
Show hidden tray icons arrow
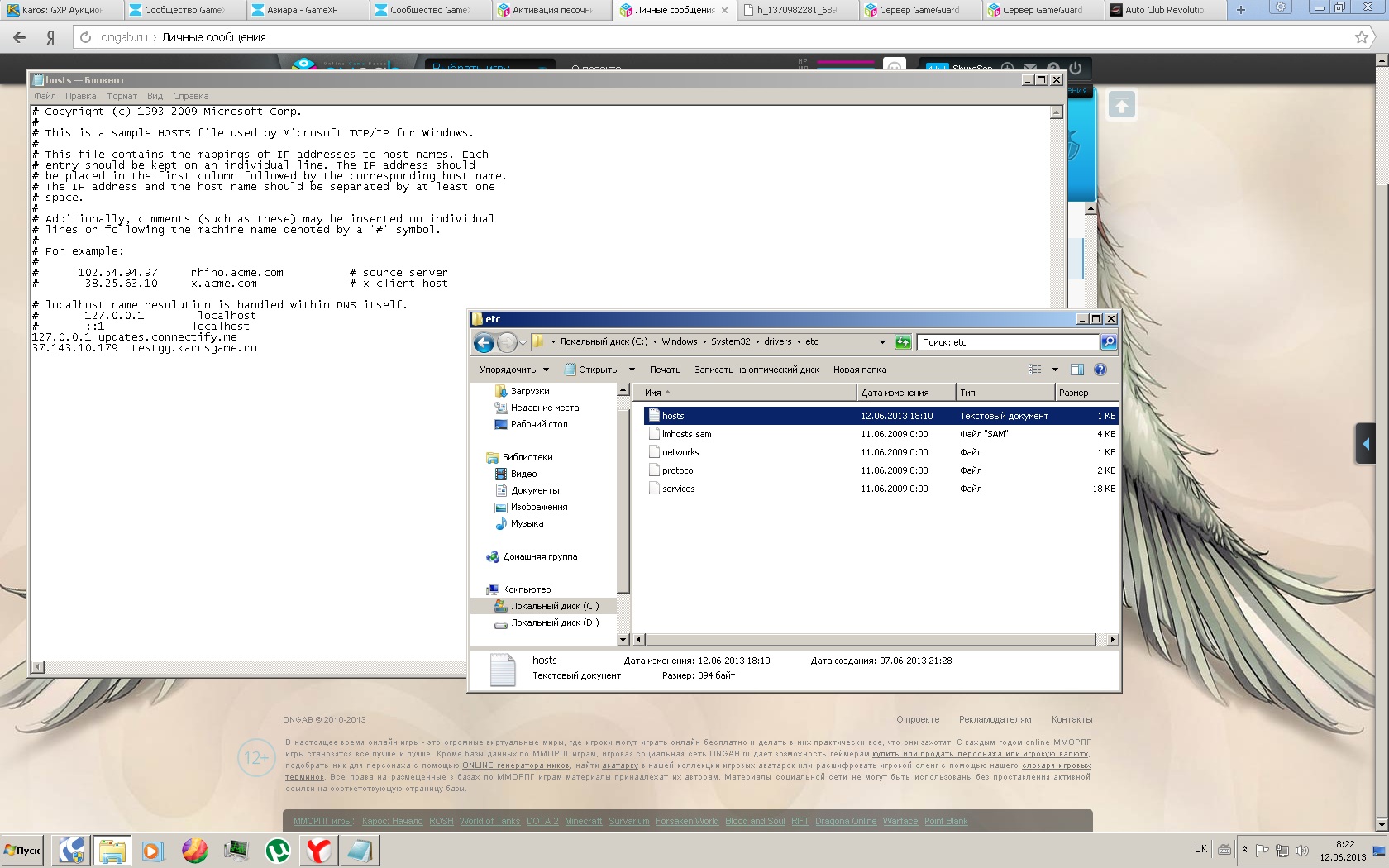click(1244, 850)
